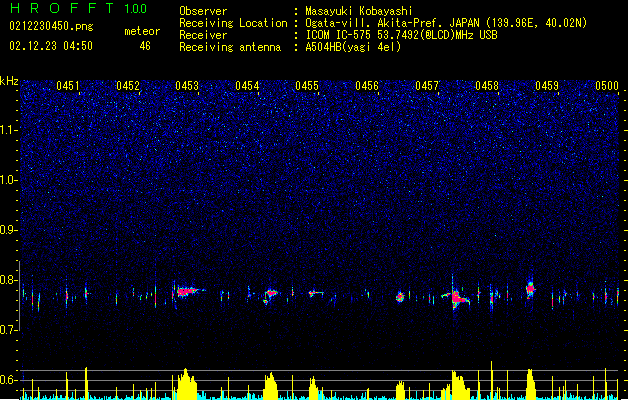Viewport: 629px width, 400px height.
Task: Click the 0456 time marker
Action: (x=367, y=86)
